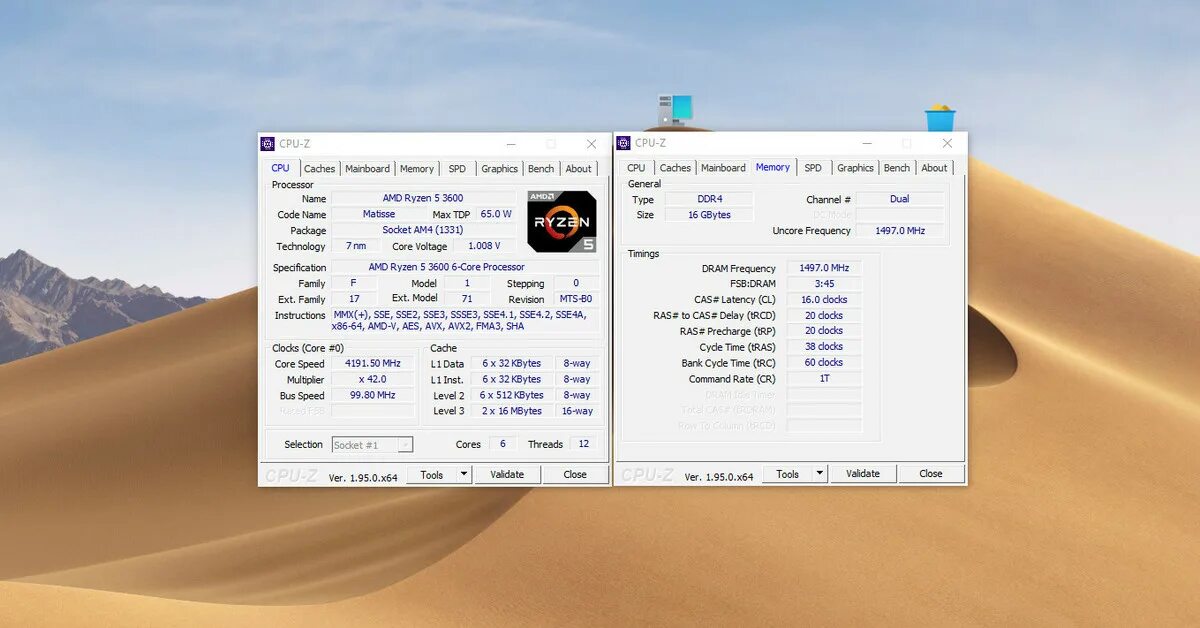
Task: Open the Mainboard tab in the right CPU-Z window
Action: click(x=723, y=168)
